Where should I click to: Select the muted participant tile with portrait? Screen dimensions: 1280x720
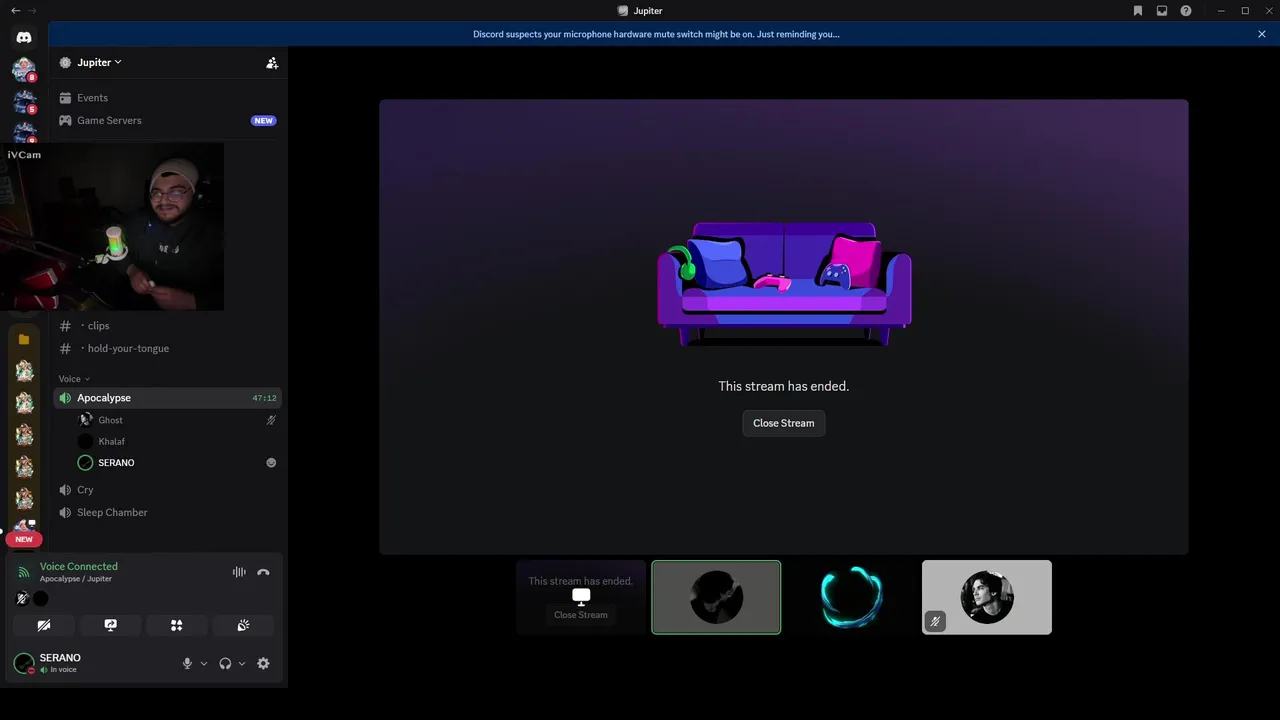986,597
